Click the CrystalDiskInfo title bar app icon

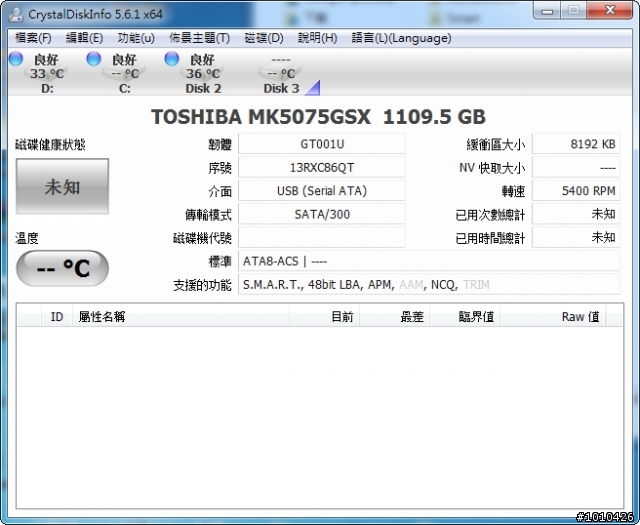(16, 14)
